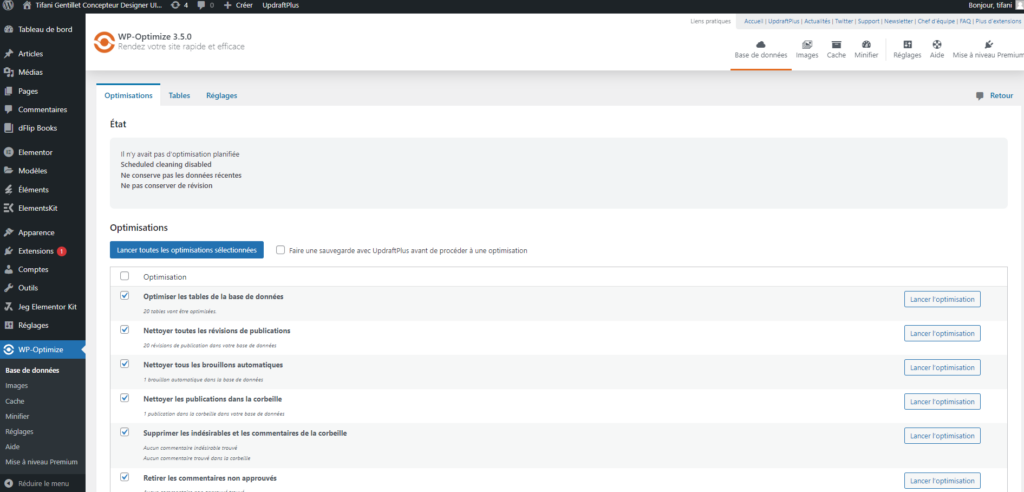Open the Minifier icon in top navigation
The height and width of the screenshot is (492, 1024).
click(866, 49)
